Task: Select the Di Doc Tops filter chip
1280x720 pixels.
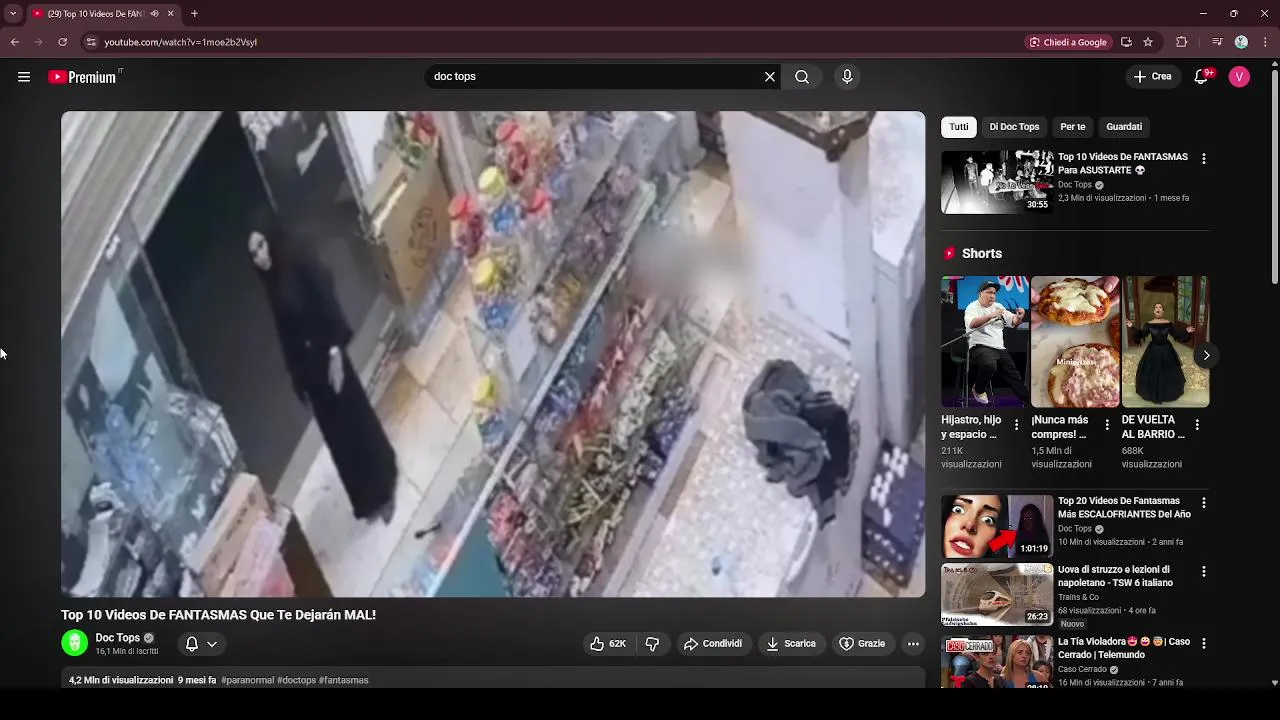Action: [1014, 127]
